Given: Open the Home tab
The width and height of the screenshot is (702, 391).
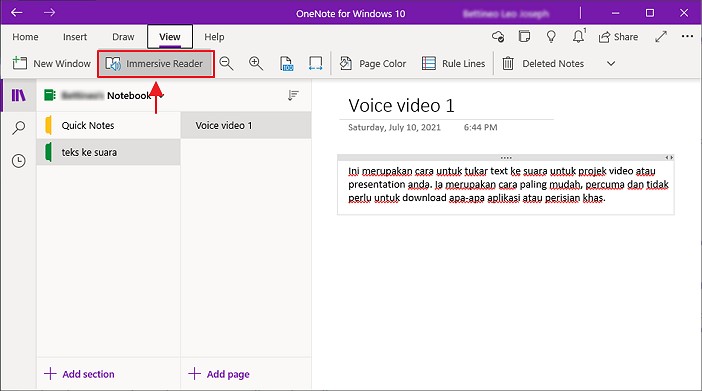Looking at the screenshot, I should coord(25,37).
